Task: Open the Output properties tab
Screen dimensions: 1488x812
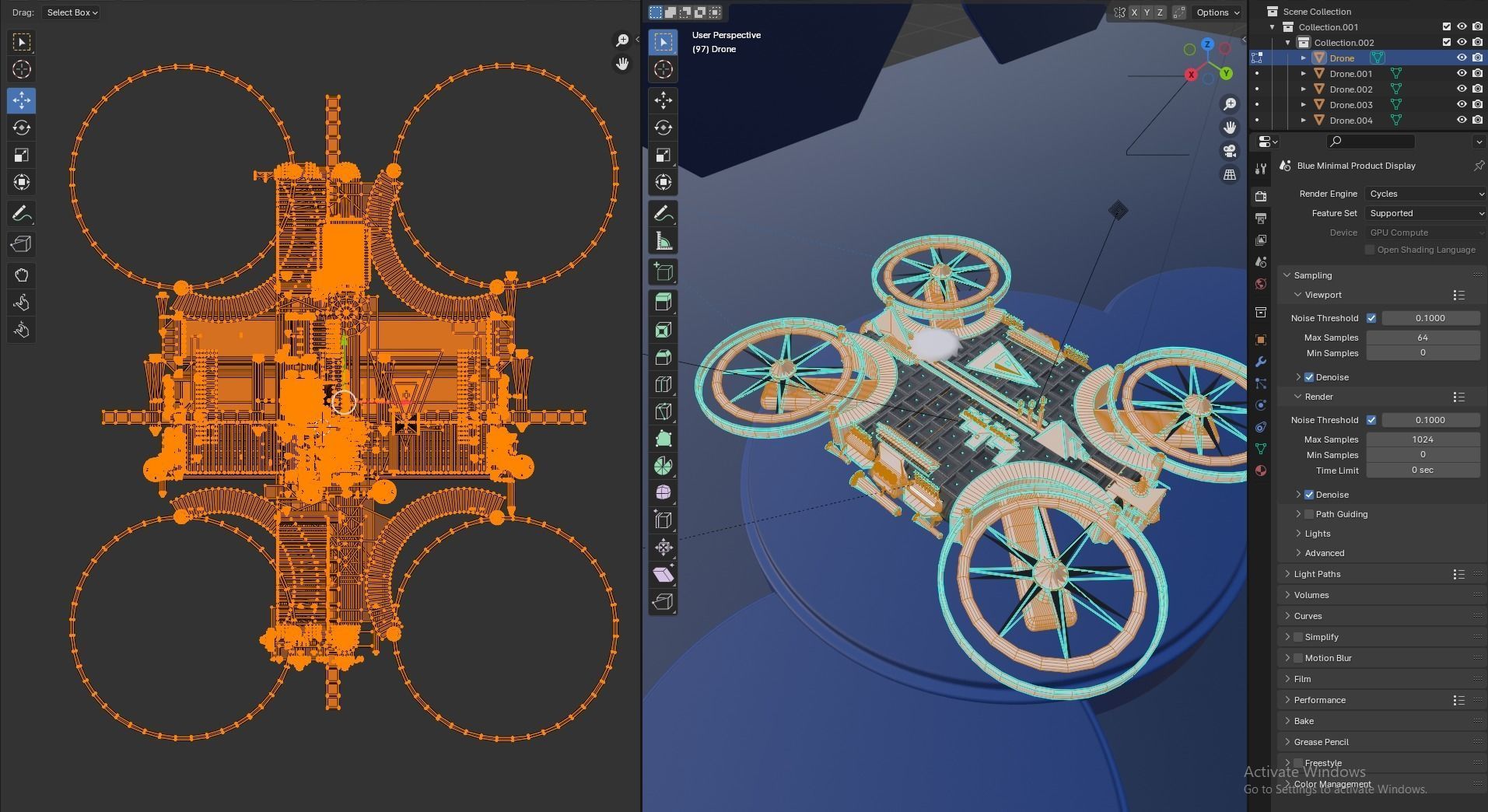Action: click(x=1261, y=219)
